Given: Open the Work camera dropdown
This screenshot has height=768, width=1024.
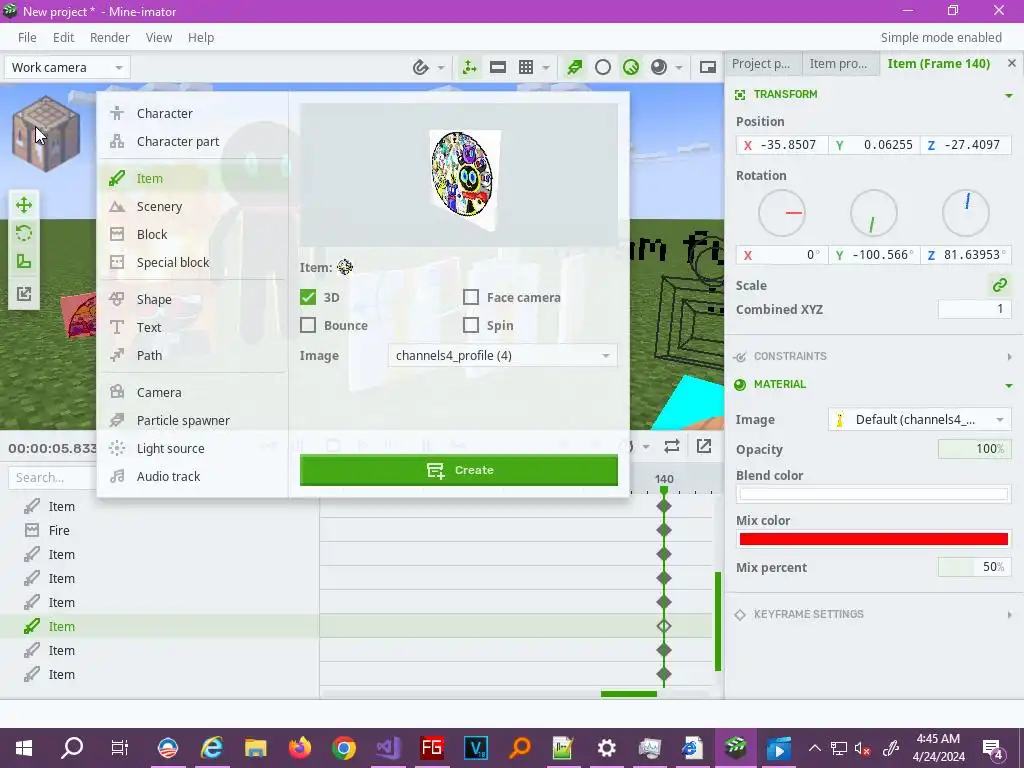Looking at the screenshot, I should [67, 67].
